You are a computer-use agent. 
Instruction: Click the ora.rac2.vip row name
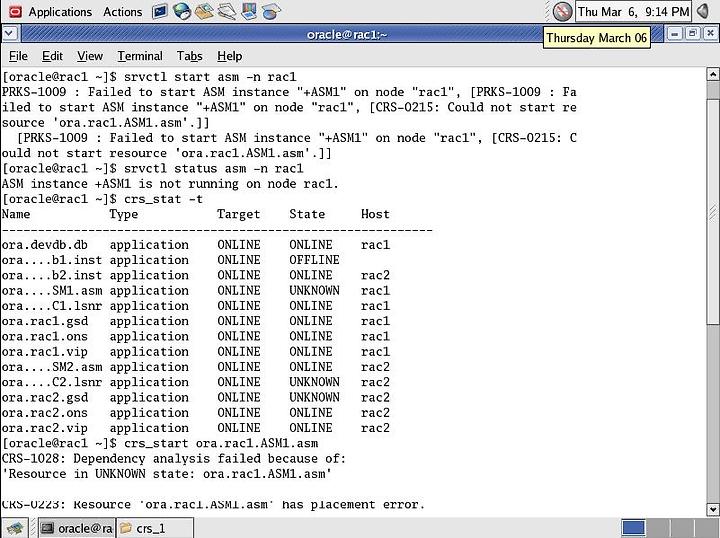pos(45,428)
